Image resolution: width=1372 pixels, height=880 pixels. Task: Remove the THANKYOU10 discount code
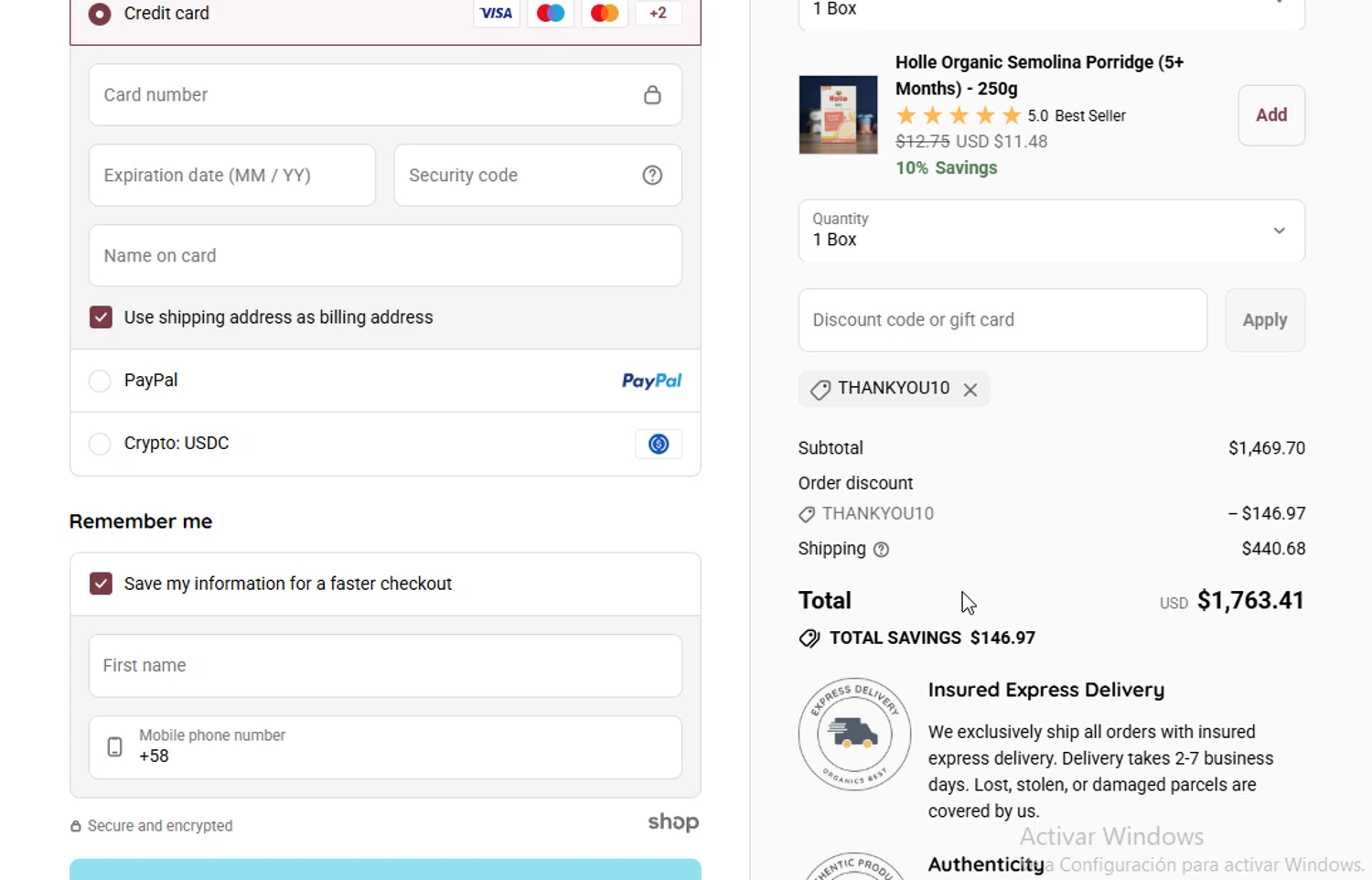pos(970,390)
